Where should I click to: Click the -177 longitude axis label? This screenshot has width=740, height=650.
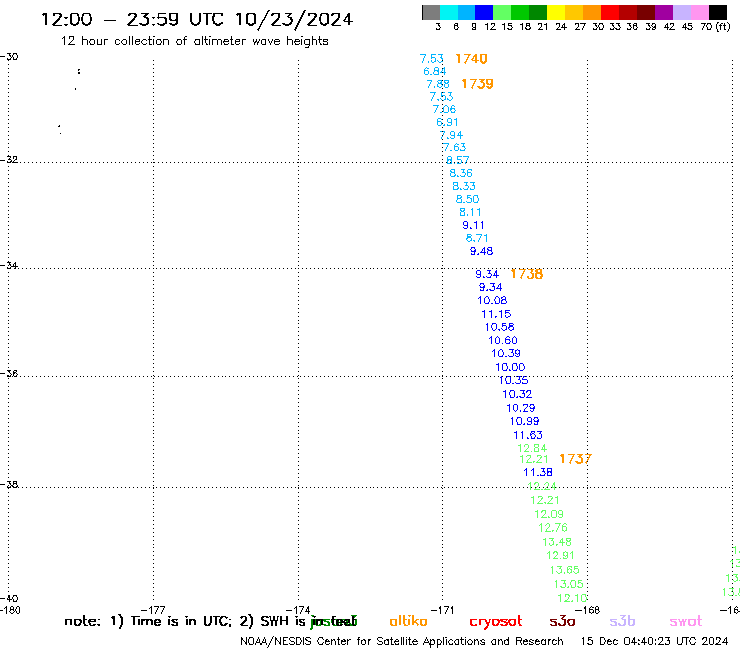coord(153,610)
